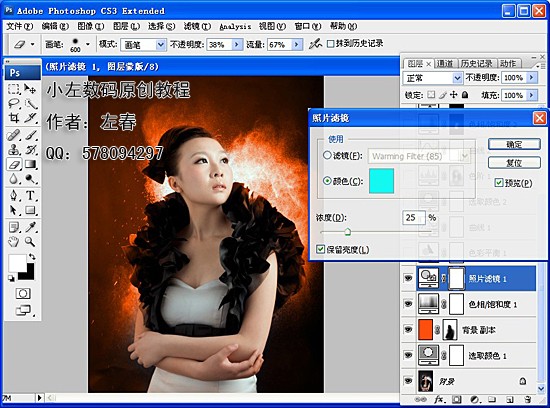The height and width of the screenshot is (408, 550).
Task: Click the 确定 button
Action: [x=514, y=144]
